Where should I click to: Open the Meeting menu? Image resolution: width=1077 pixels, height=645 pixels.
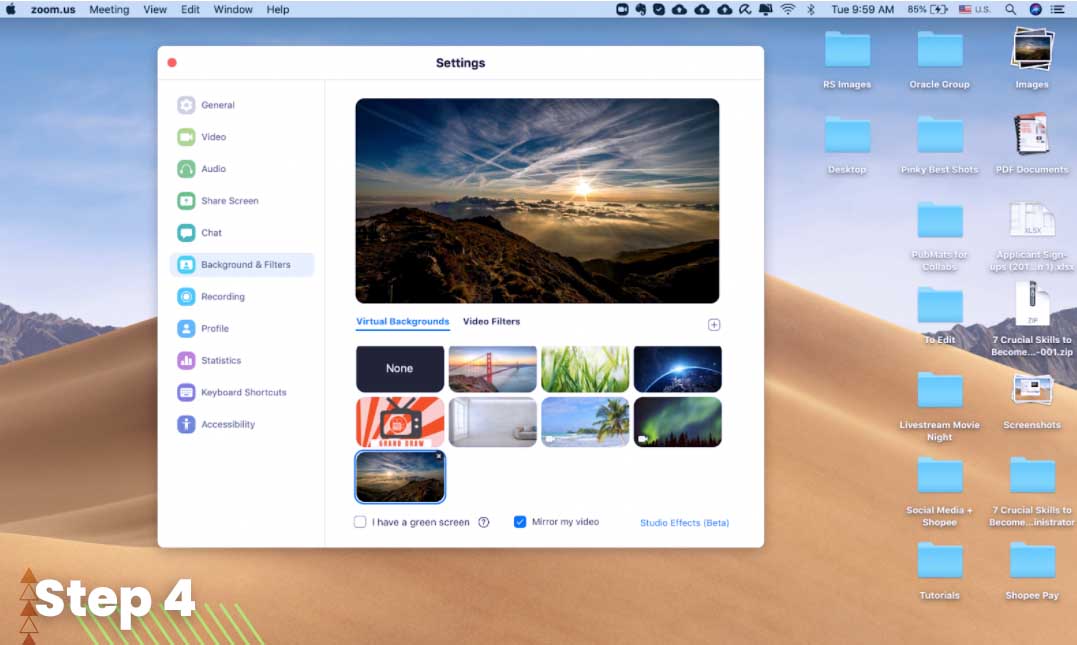[x=109, y=10]
